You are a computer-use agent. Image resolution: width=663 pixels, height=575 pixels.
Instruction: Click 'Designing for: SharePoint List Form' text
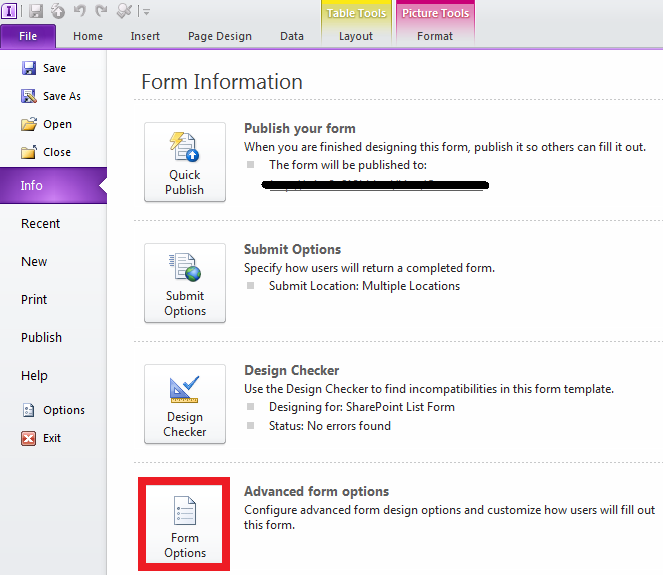tap(362, 407)
